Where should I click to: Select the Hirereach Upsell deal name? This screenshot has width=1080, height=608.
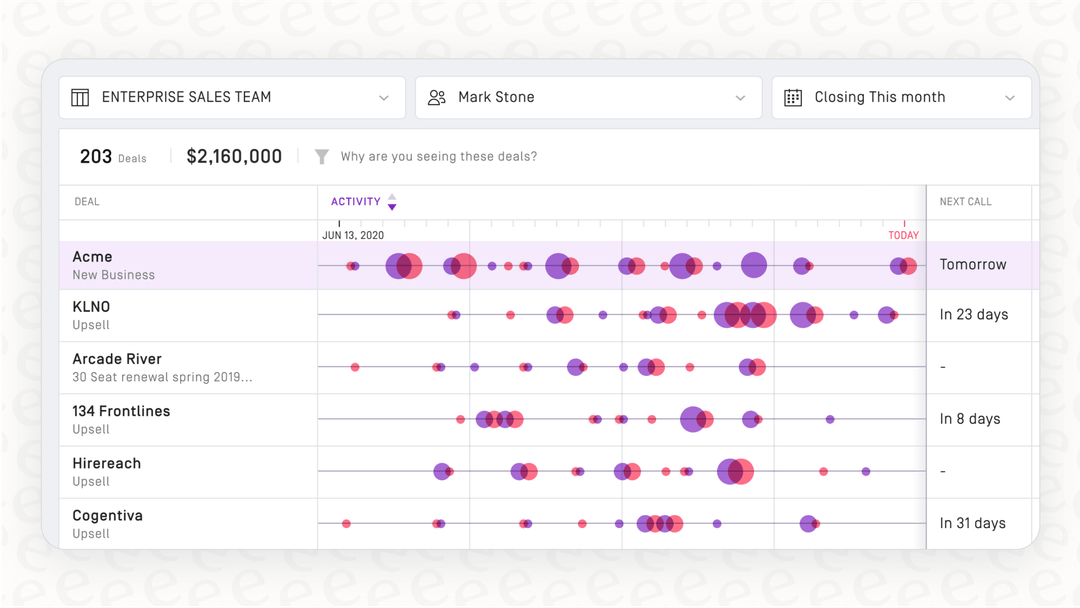pos(106,463)
